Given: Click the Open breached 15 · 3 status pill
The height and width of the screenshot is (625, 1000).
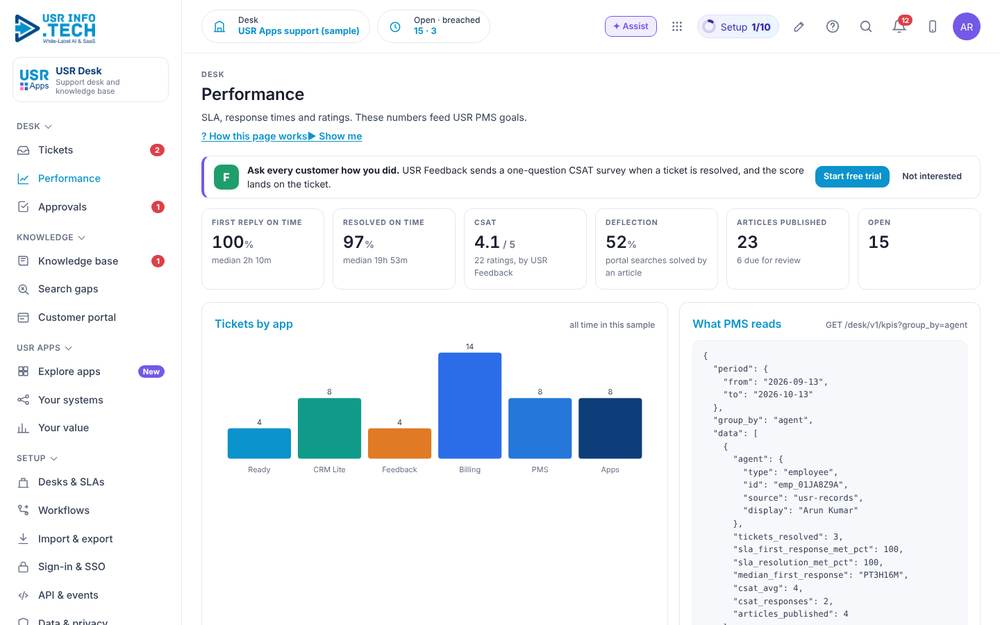Looking at the screenshot, I should point(434,26).
